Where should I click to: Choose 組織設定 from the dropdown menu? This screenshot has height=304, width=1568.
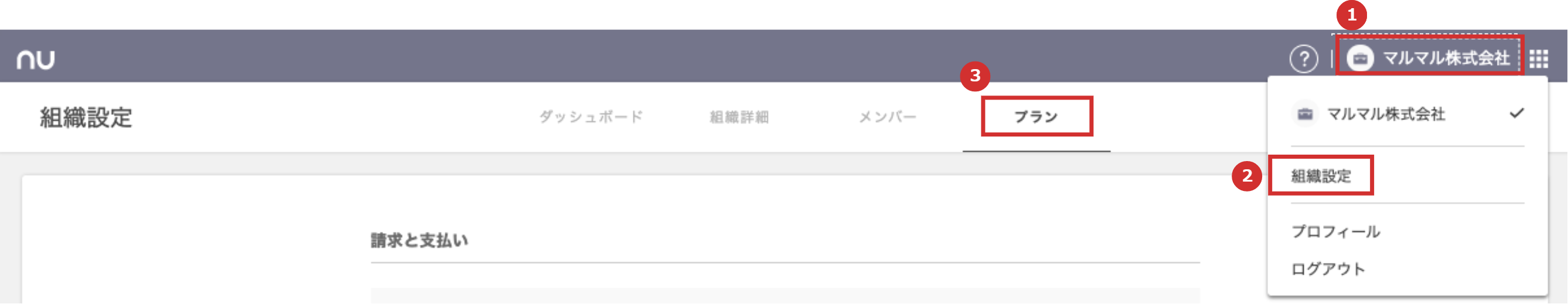[x=1321, y=176]
